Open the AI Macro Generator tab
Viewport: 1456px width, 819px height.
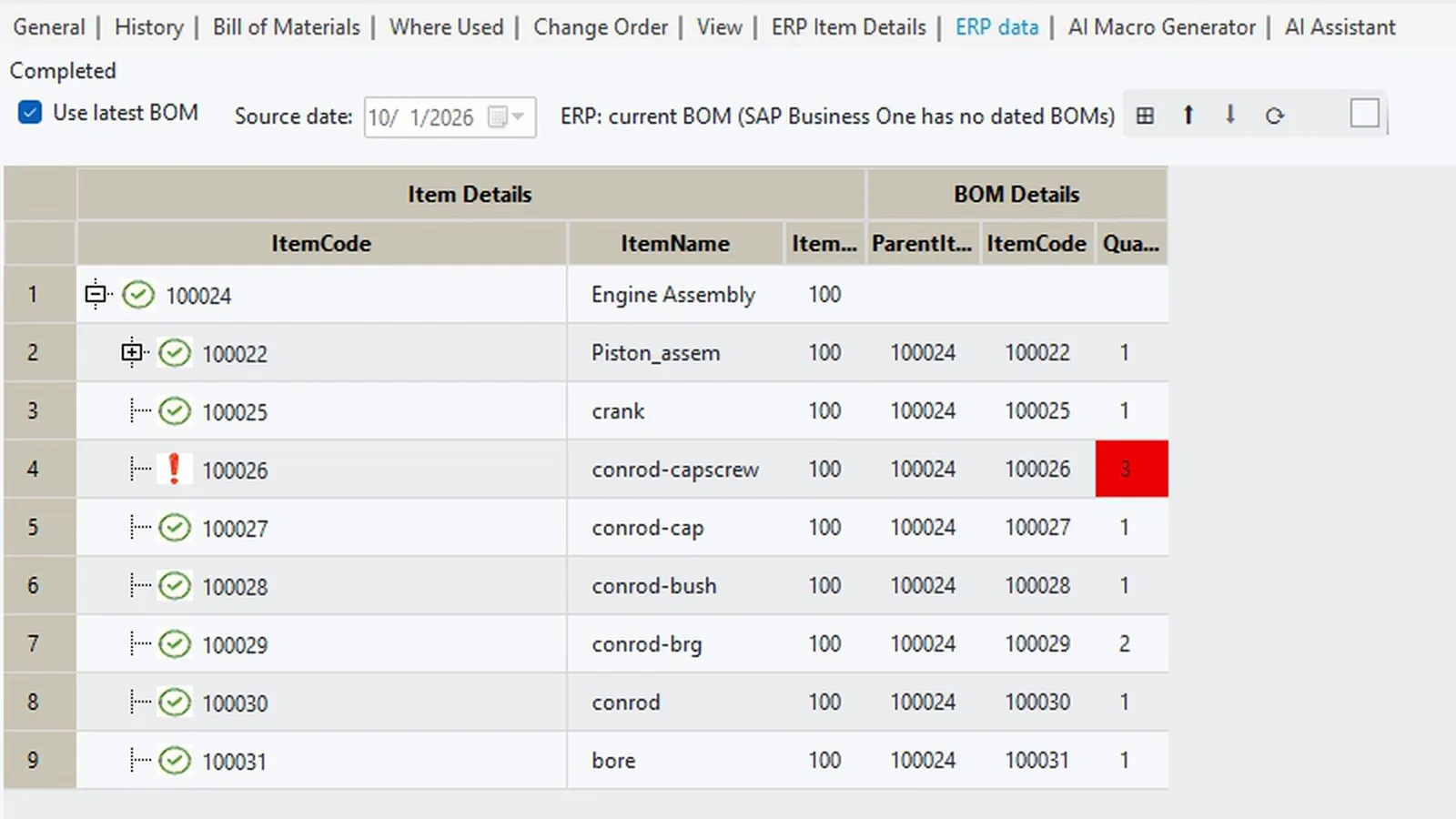click(1162, 27)
